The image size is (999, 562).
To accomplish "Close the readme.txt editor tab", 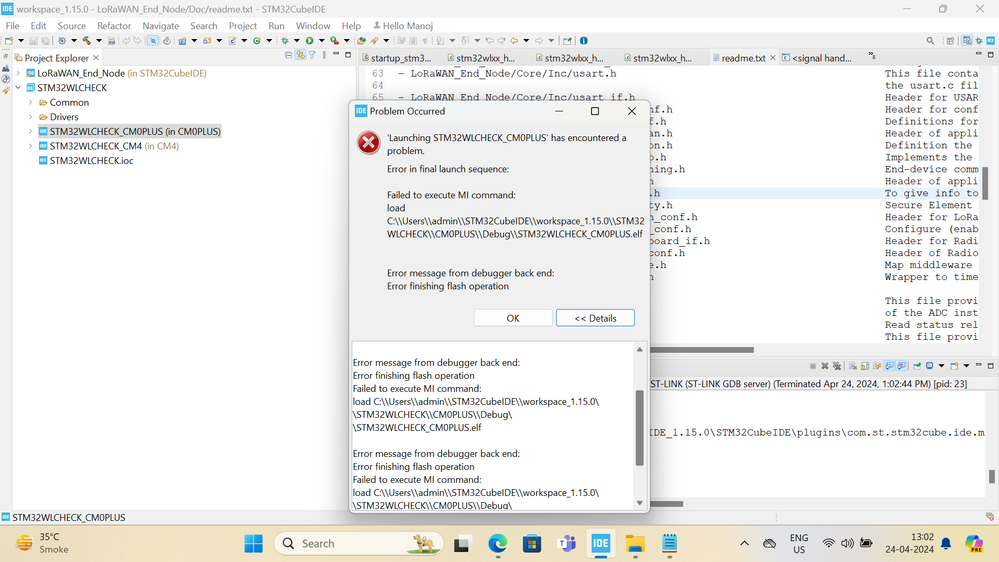I will tap(773, 57).
